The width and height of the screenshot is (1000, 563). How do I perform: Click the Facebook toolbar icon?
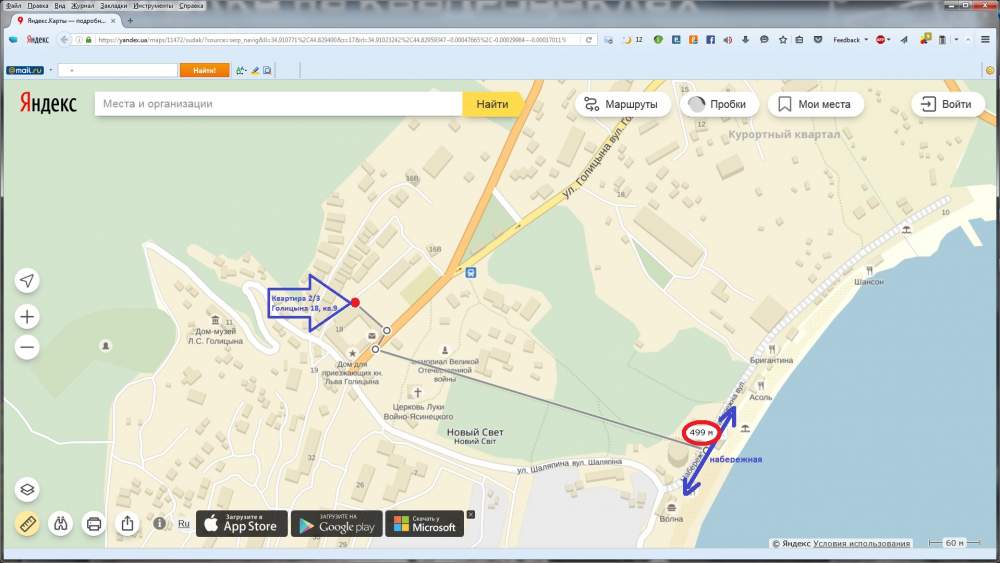pos(710,40)
